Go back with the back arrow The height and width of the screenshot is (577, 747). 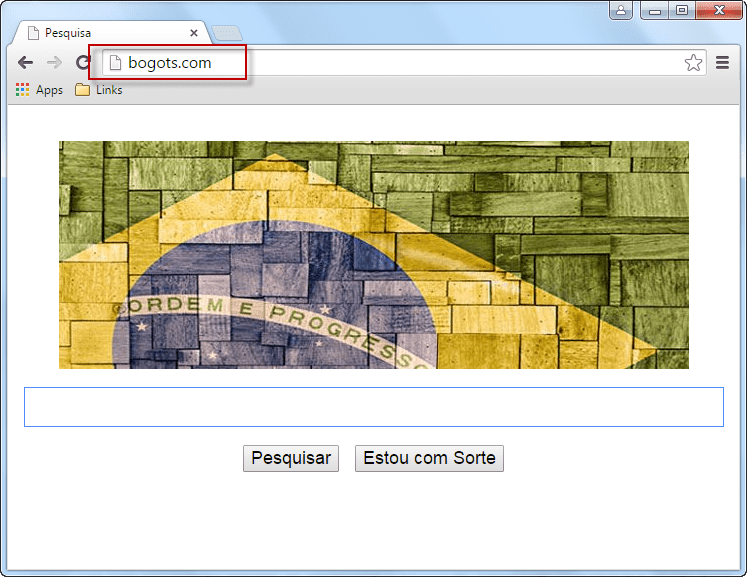(x=25, y=62)
